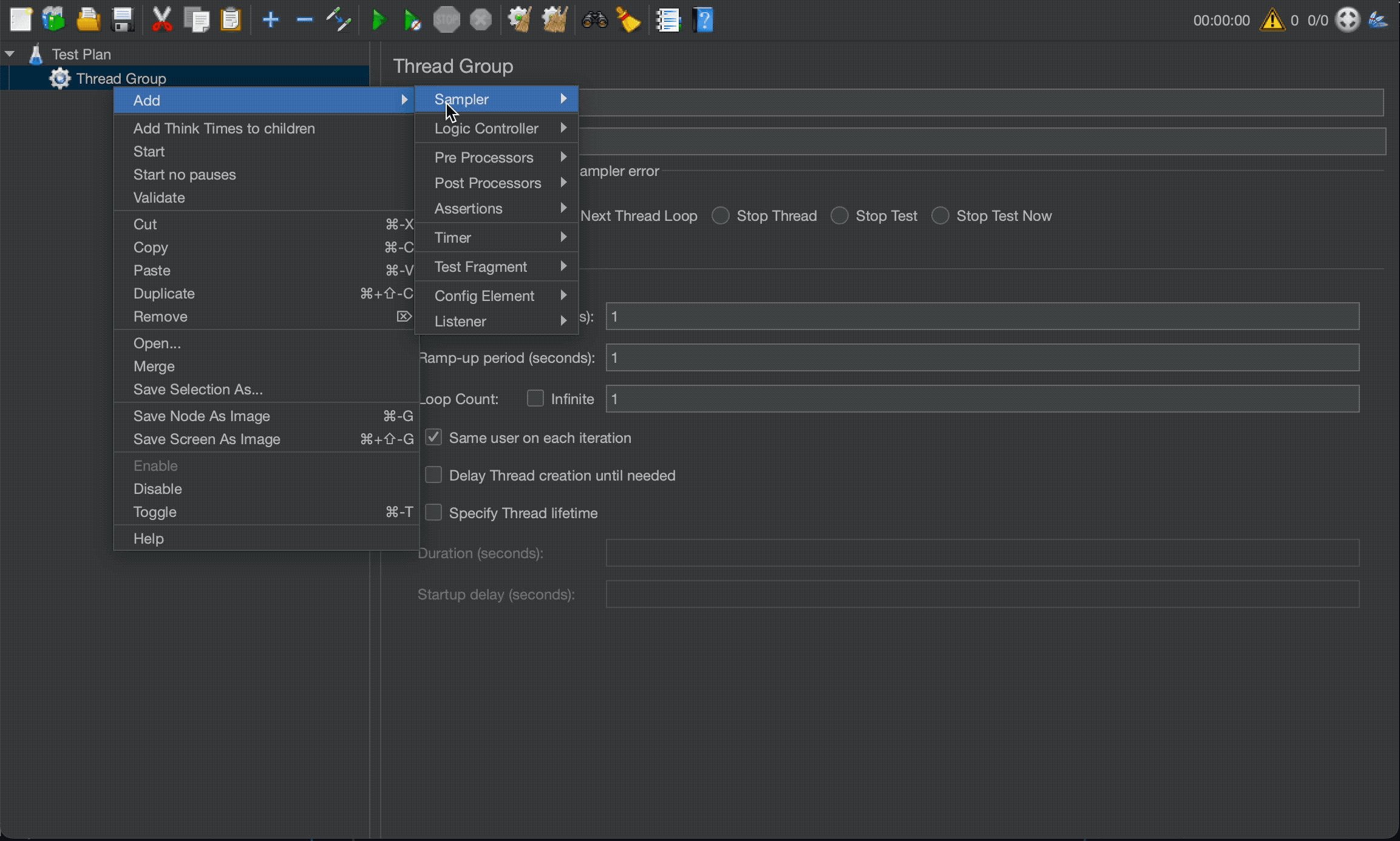Click the Ramp-up period input field
The height and width of the screenshot is (841, 1400).
point(982,357)
